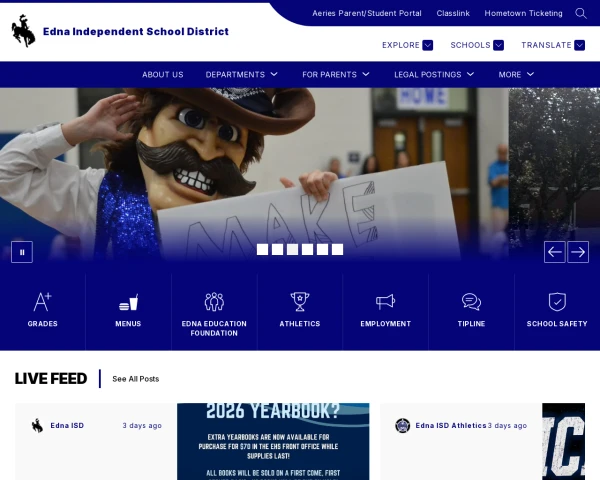This screenshot has height=480, width=600.
Task: Open the Classlink link
Action: pos(453,13)
